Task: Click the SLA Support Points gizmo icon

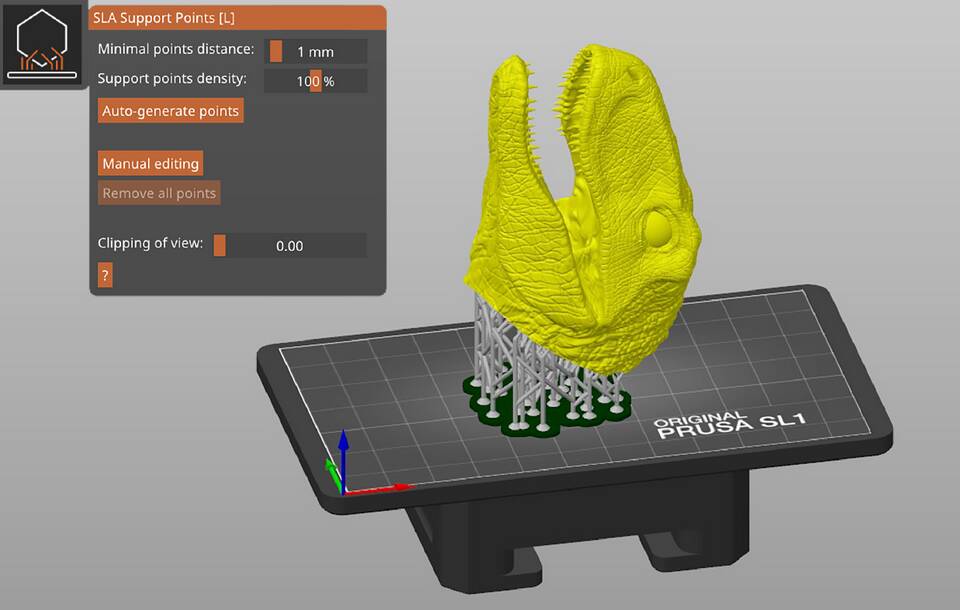Action: tap(42, 47)
